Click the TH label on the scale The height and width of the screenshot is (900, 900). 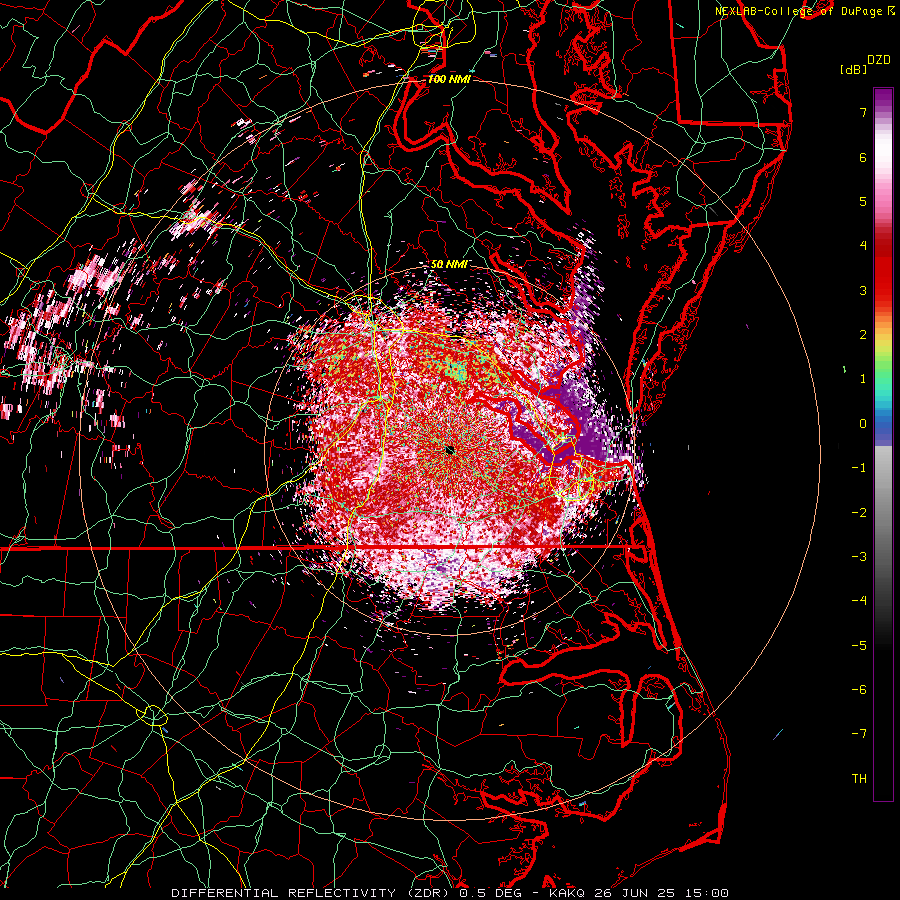(859, 778)
